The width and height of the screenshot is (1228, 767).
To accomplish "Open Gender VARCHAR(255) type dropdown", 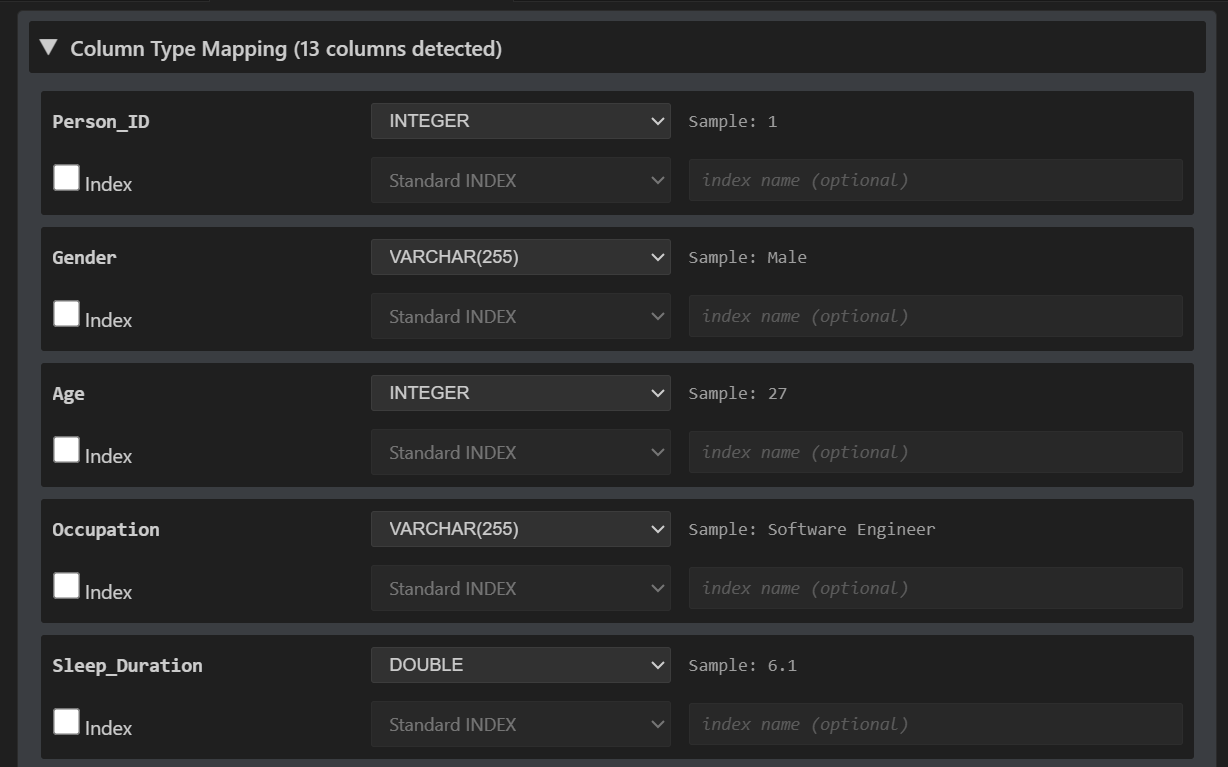I will pos(520,257).
